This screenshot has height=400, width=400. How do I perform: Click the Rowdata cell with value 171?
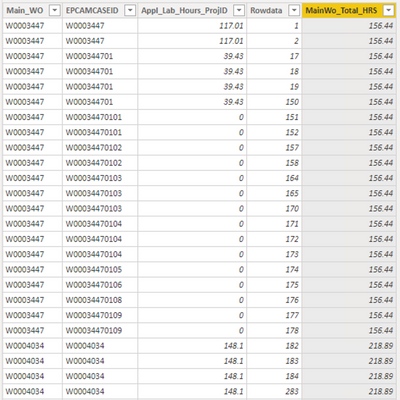[x=274, y=224]
